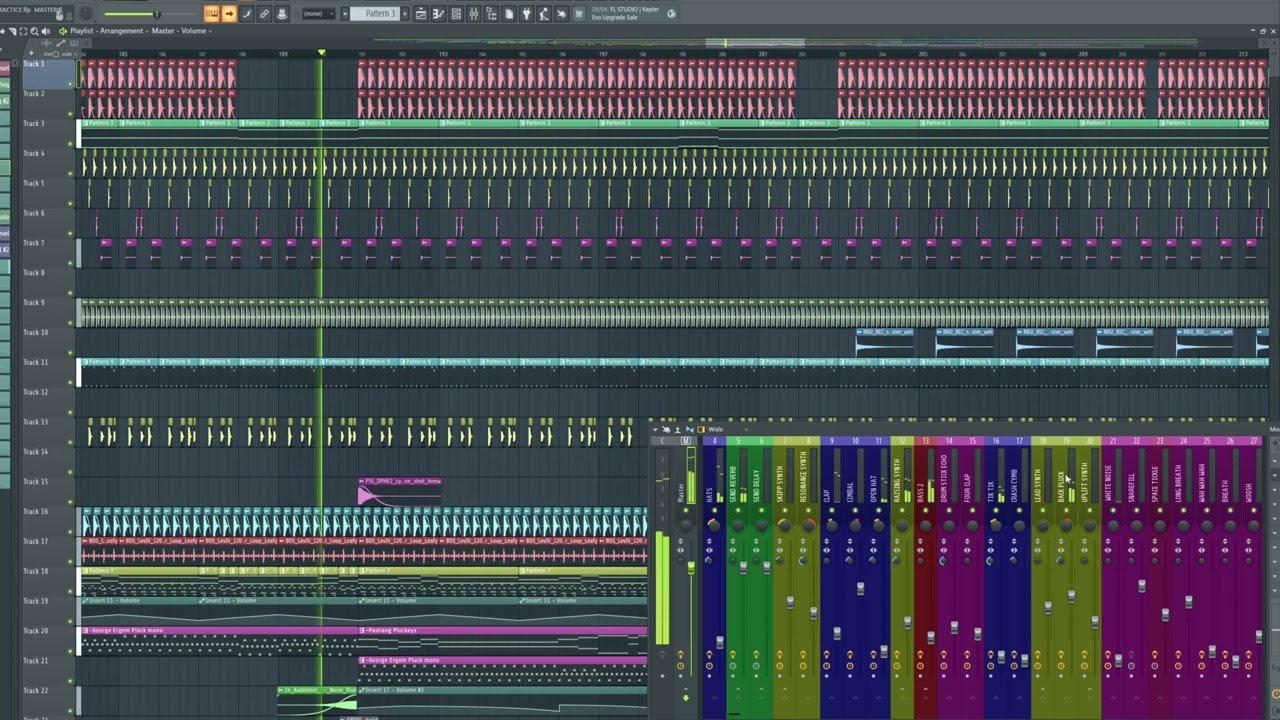Open mixer options arrow menu

click(x=656, y=429)
